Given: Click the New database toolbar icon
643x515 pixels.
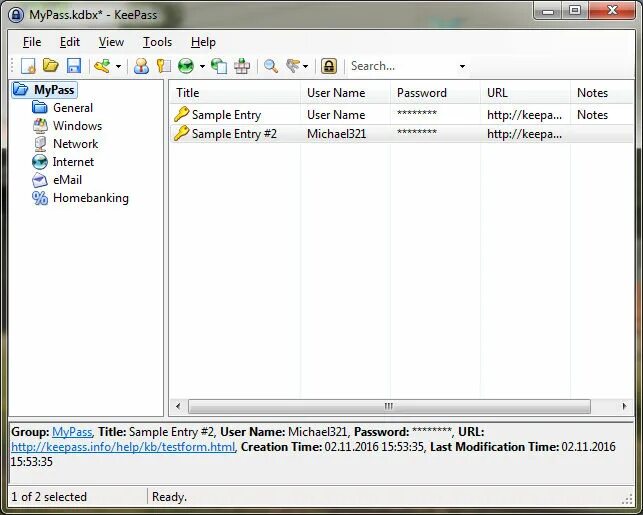Looking at the screenshot, I should 28,66.
